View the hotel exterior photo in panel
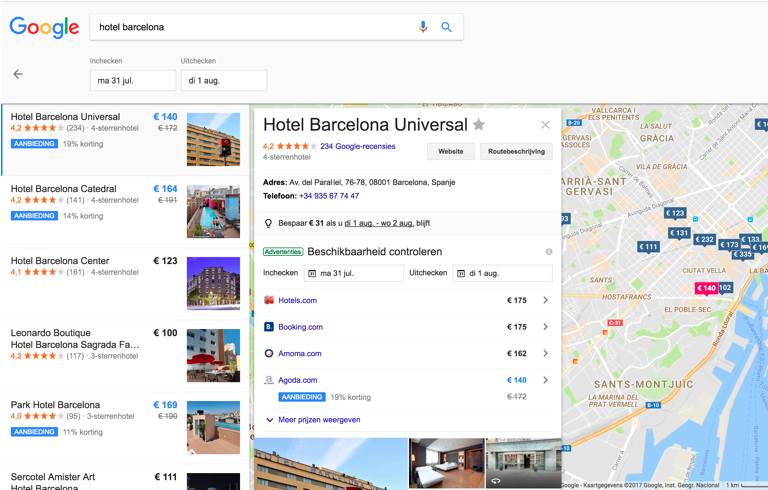 pos(331,464)
